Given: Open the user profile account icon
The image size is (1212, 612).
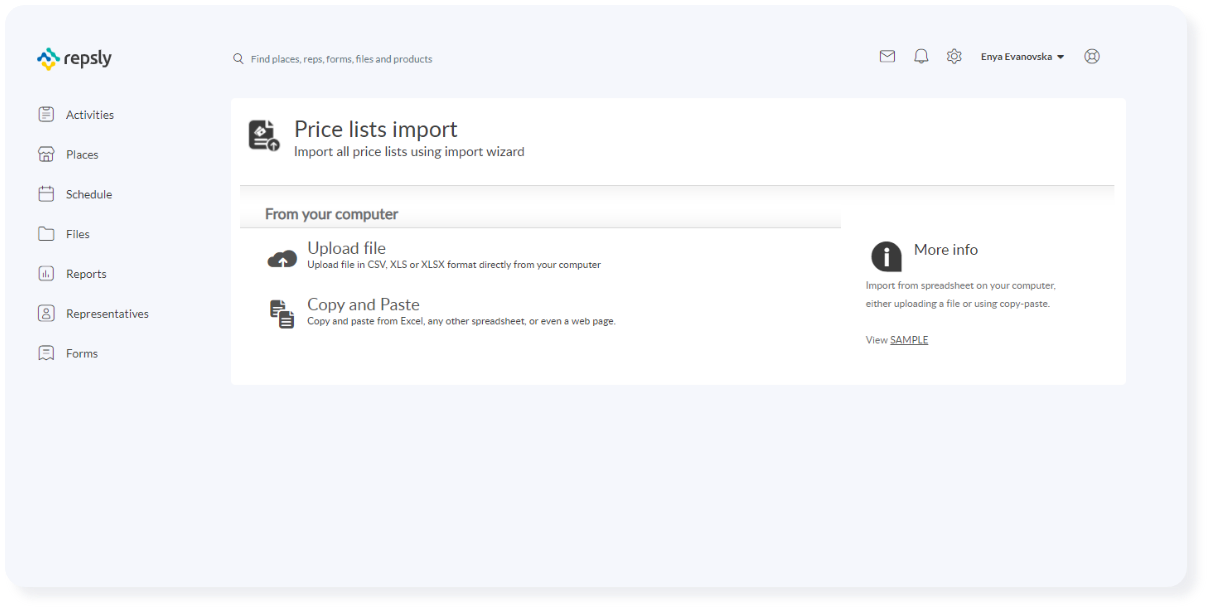Looking at the screenshot, I should click(1092, 56).
